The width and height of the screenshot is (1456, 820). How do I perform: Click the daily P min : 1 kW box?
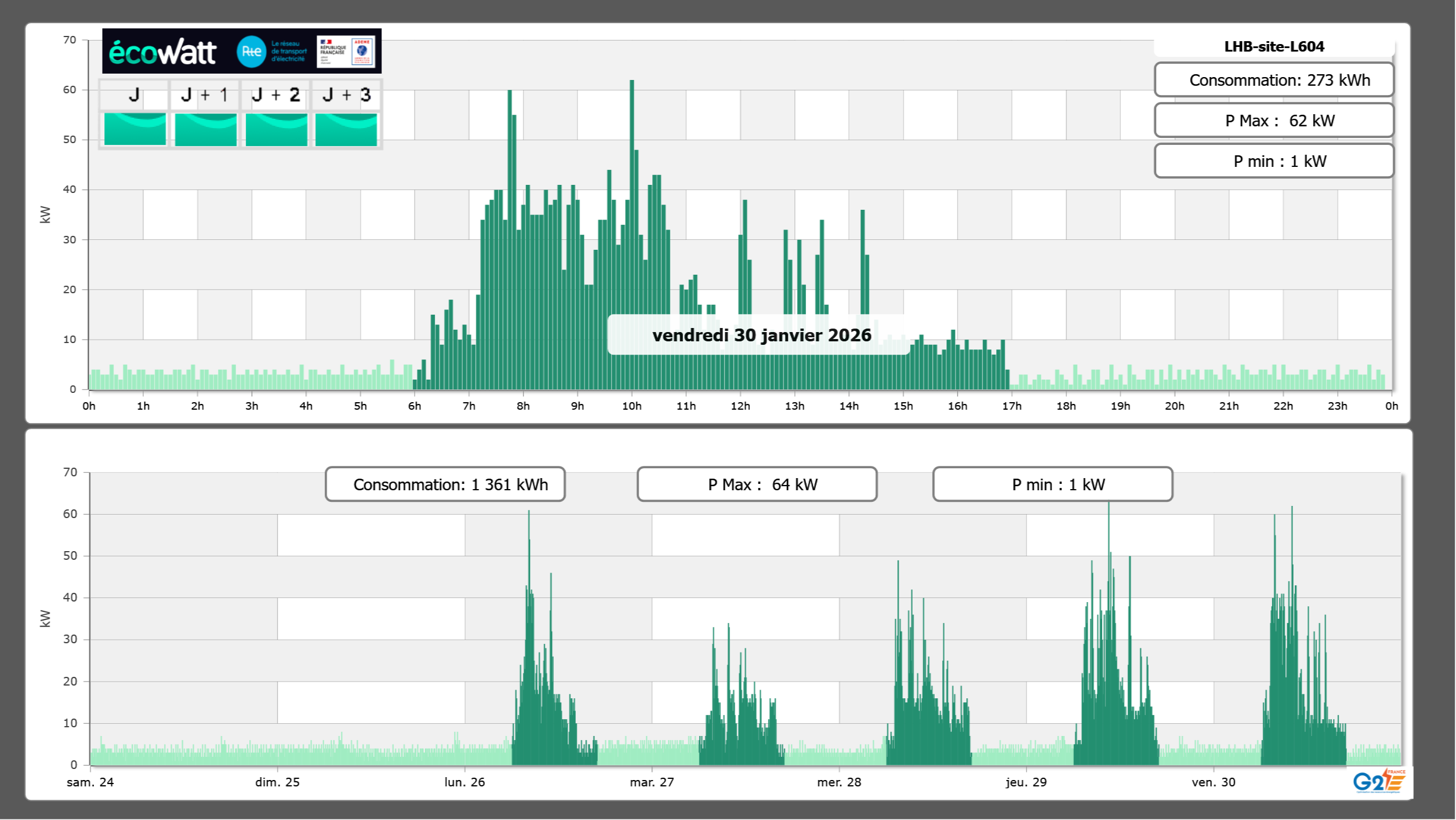pos(1274,161)
